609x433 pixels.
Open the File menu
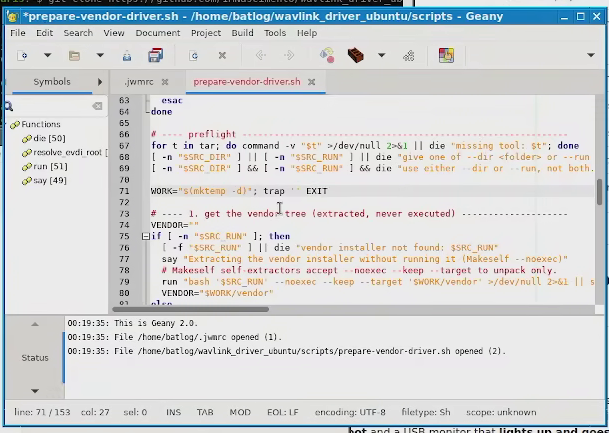(17, 33)
